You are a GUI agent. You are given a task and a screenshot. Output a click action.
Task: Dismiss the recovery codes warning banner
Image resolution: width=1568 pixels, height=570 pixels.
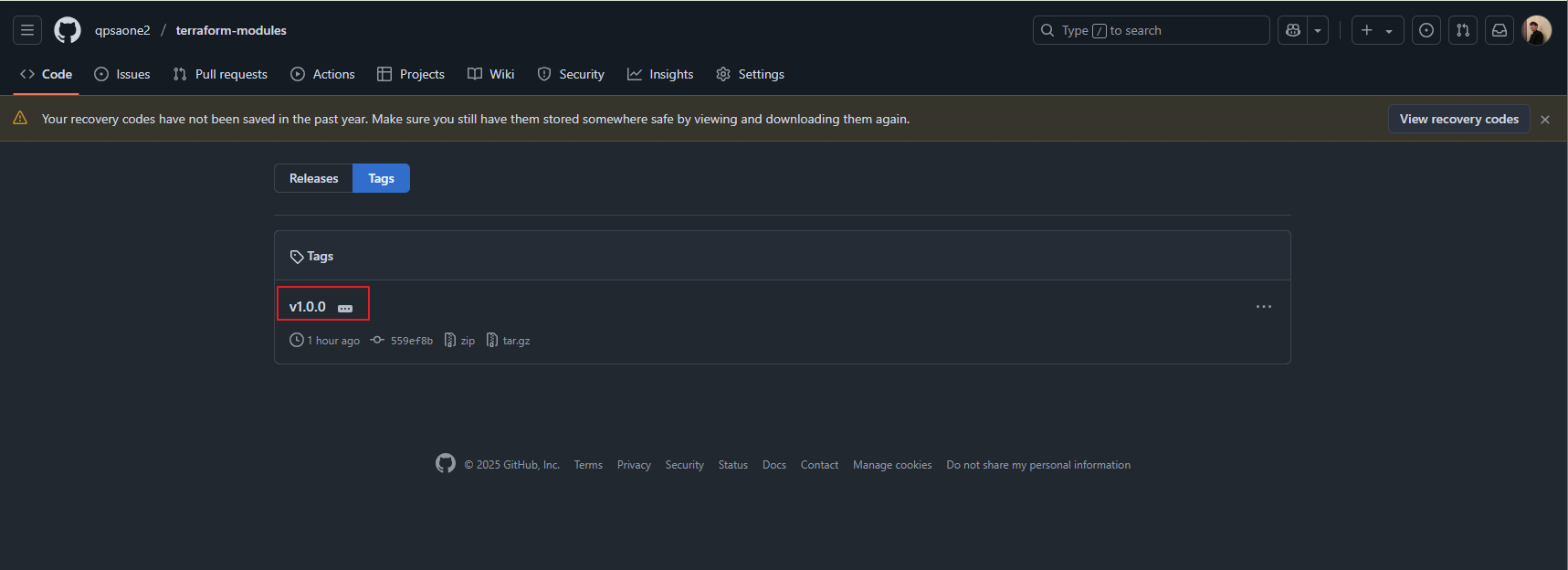click(x=1545, y=120)
